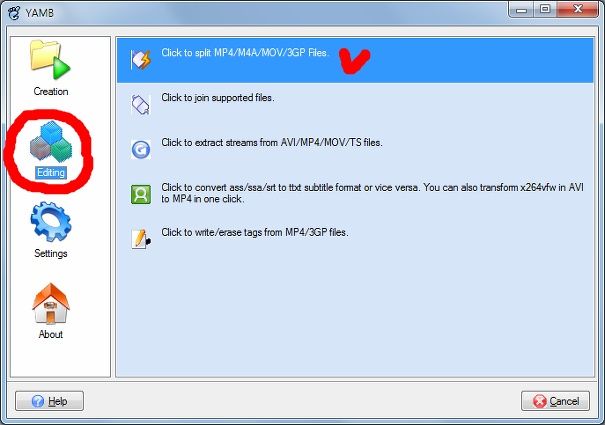Choose 'Click to extract streams from AVI/MP4/MOV/TS files'

coord(272,142)
